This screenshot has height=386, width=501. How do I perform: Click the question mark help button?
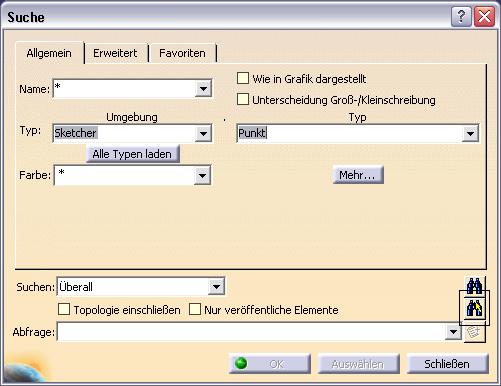click(461, 16)
